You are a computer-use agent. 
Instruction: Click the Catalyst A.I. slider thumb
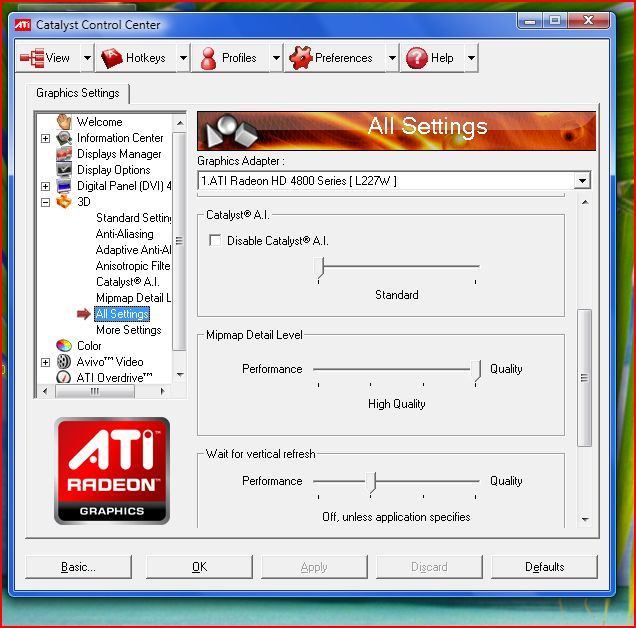click(320, 268)
